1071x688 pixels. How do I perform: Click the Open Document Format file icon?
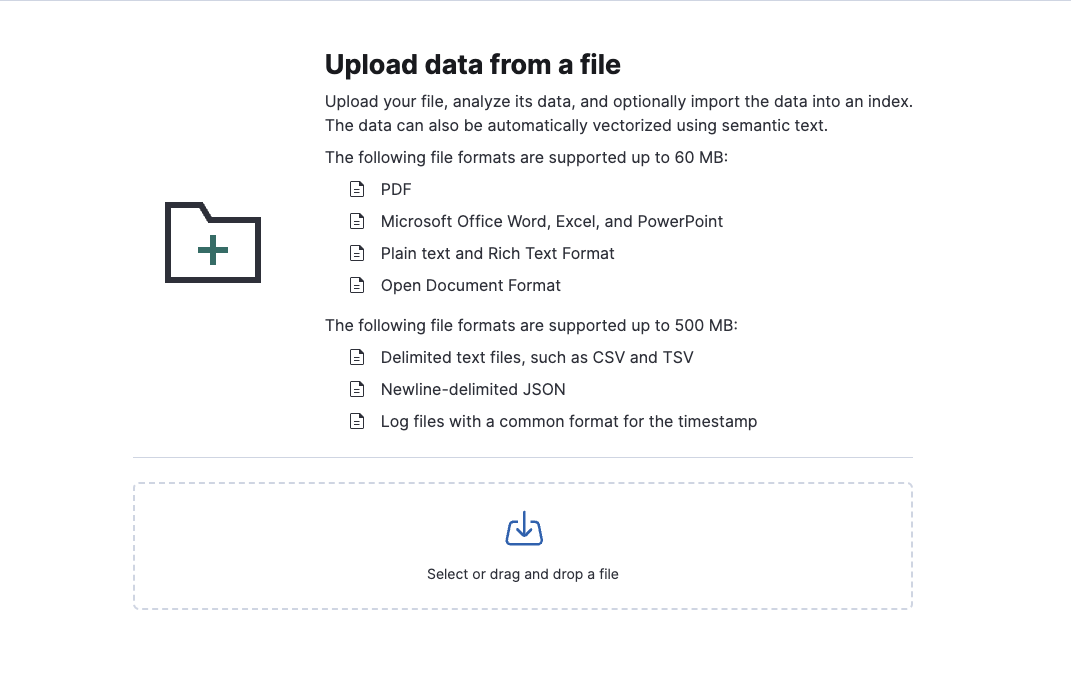point(357,285)
